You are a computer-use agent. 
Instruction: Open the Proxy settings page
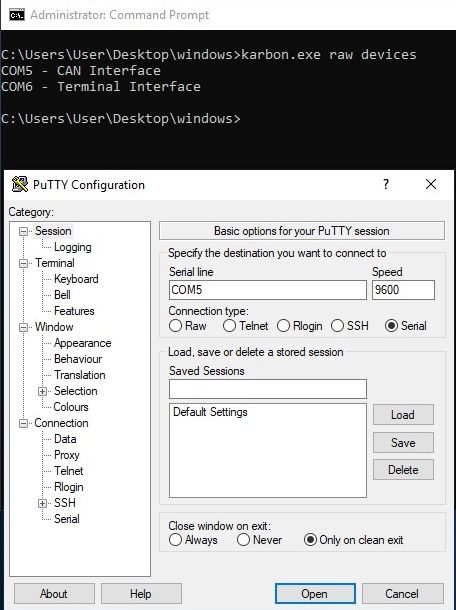[67, 455]
